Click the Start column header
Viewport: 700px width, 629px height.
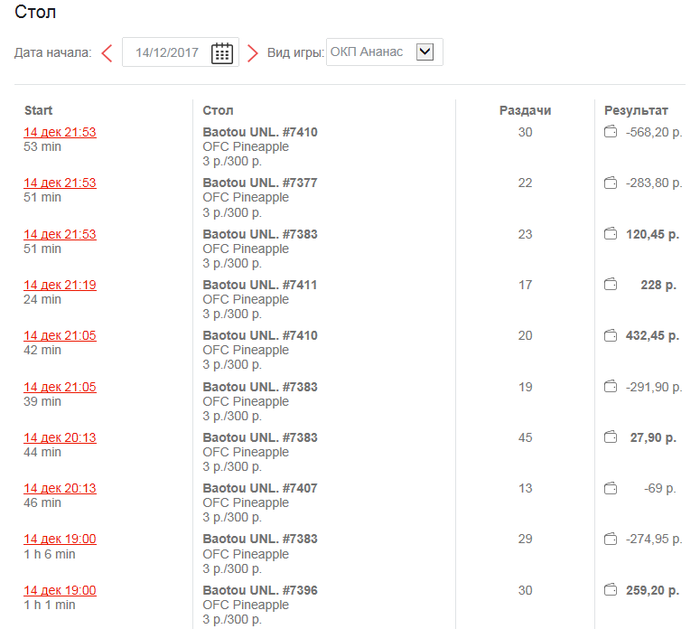click(38, 111)
